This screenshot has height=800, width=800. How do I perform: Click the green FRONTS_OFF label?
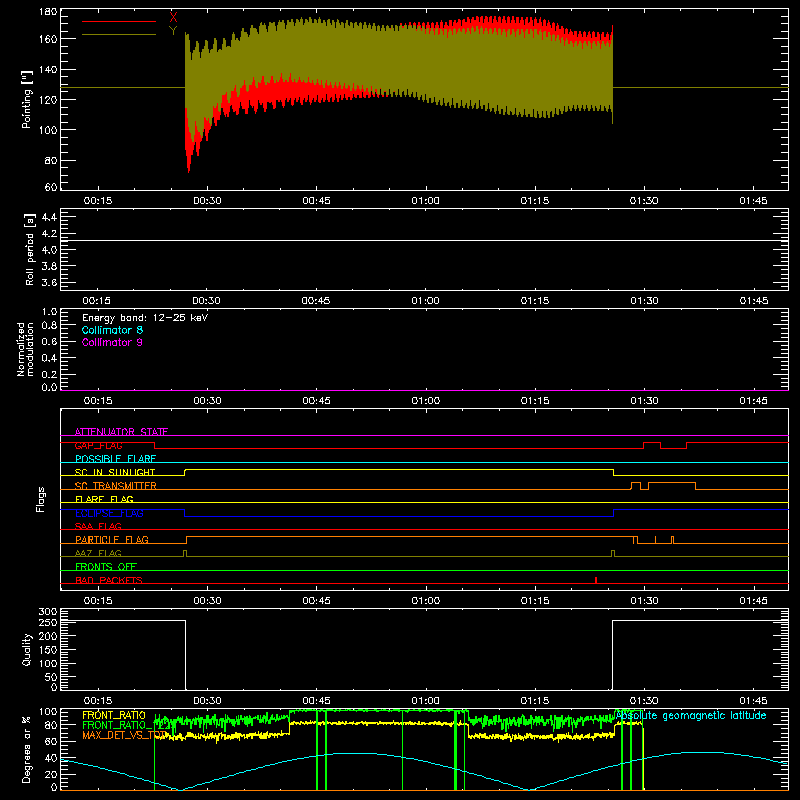[x=106, y=566]
